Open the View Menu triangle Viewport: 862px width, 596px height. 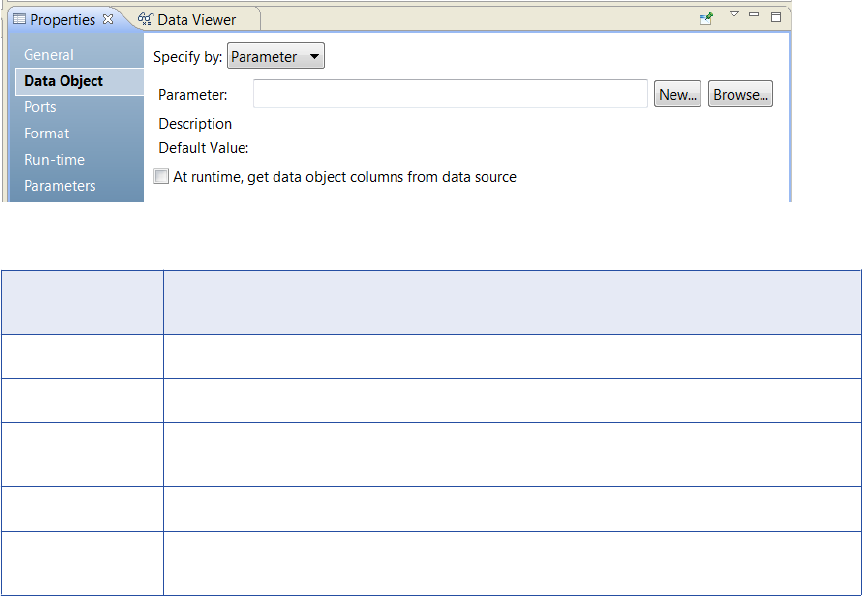point(734,15)
